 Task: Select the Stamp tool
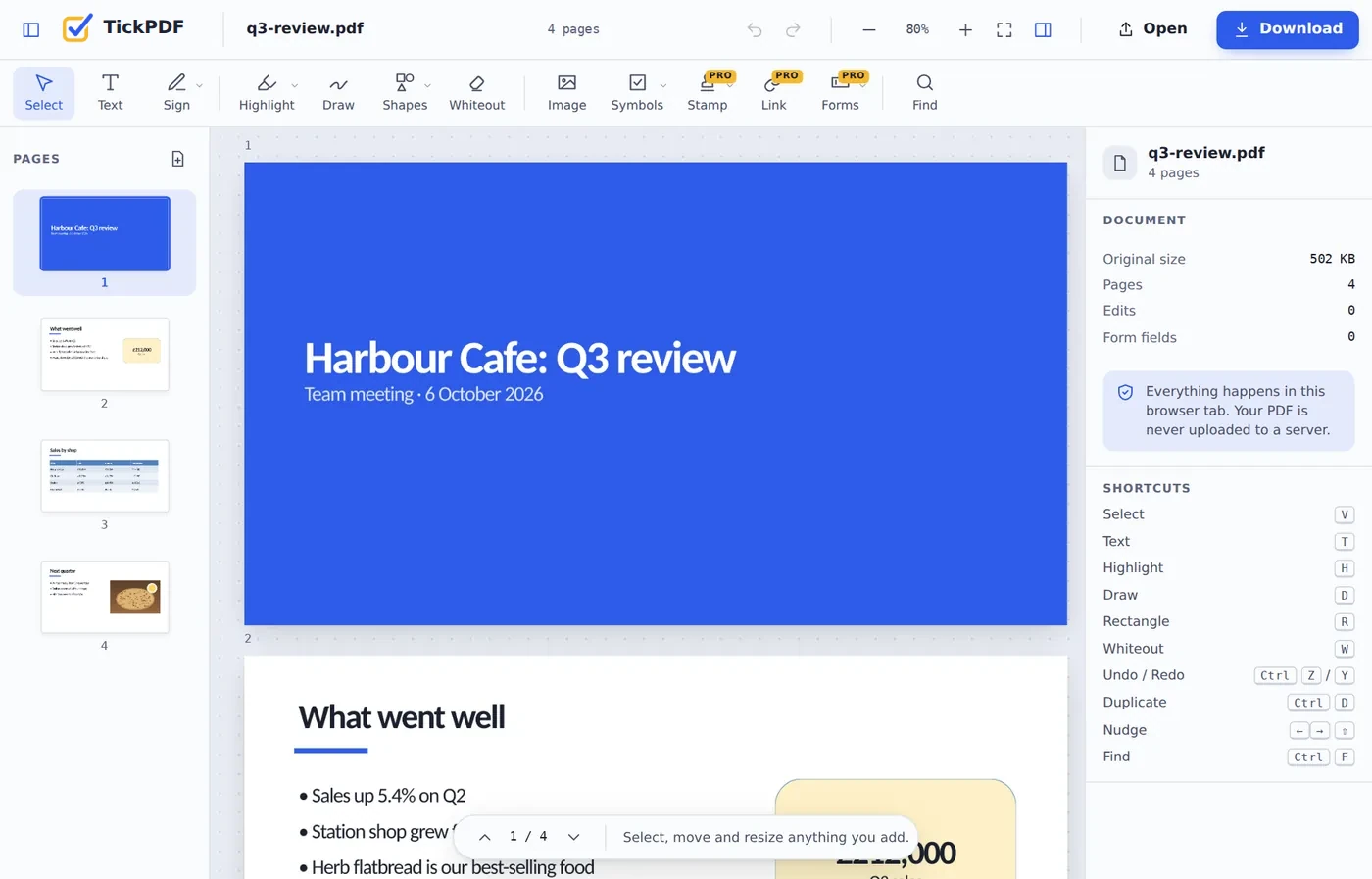(708, 92)
